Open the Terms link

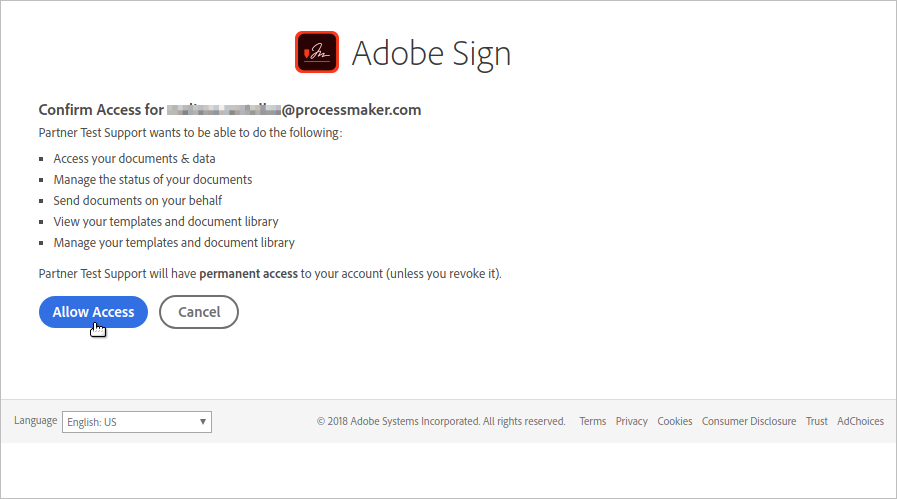(592, 421)
